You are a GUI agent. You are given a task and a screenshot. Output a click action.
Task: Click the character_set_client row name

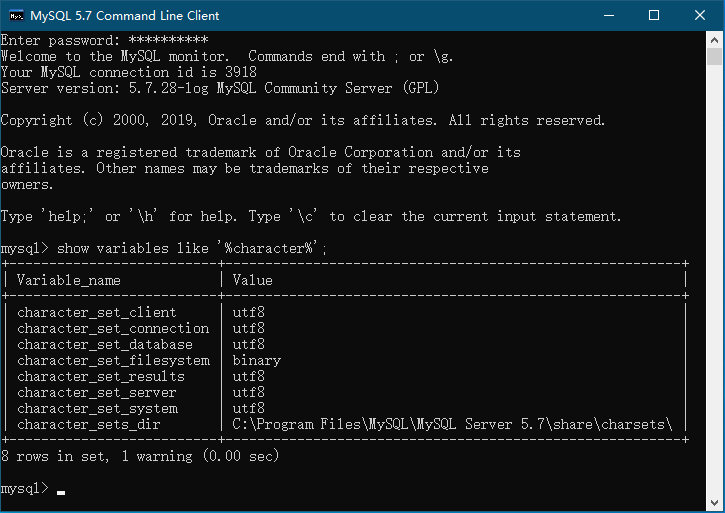[x=96, y=313]
